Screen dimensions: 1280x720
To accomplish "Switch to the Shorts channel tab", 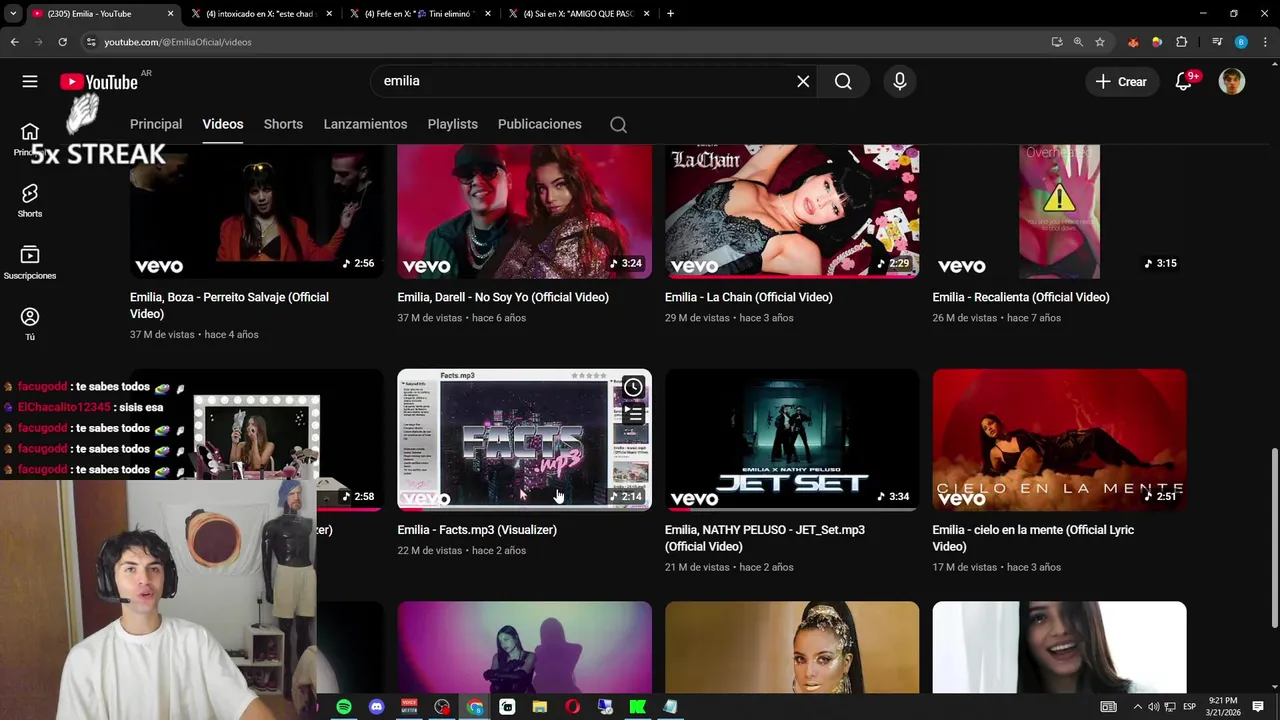I will 283,124.
